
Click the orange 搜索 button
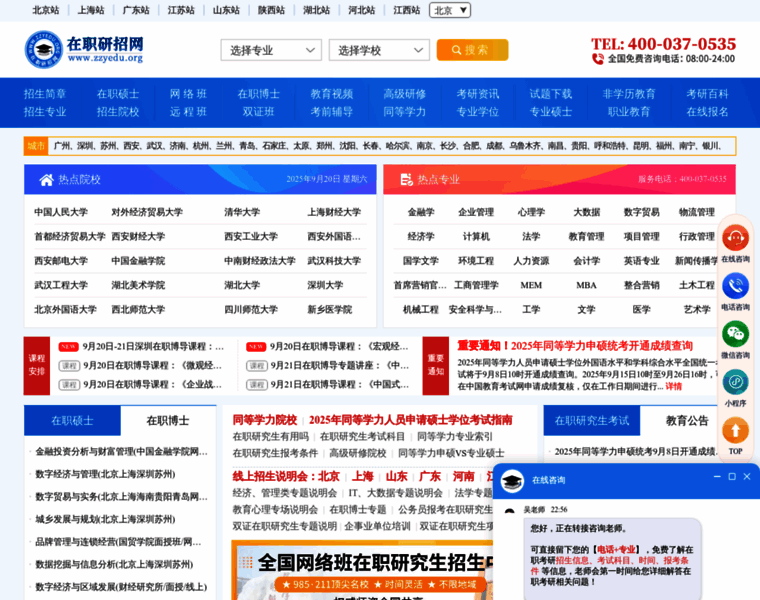tap(472, 50)
